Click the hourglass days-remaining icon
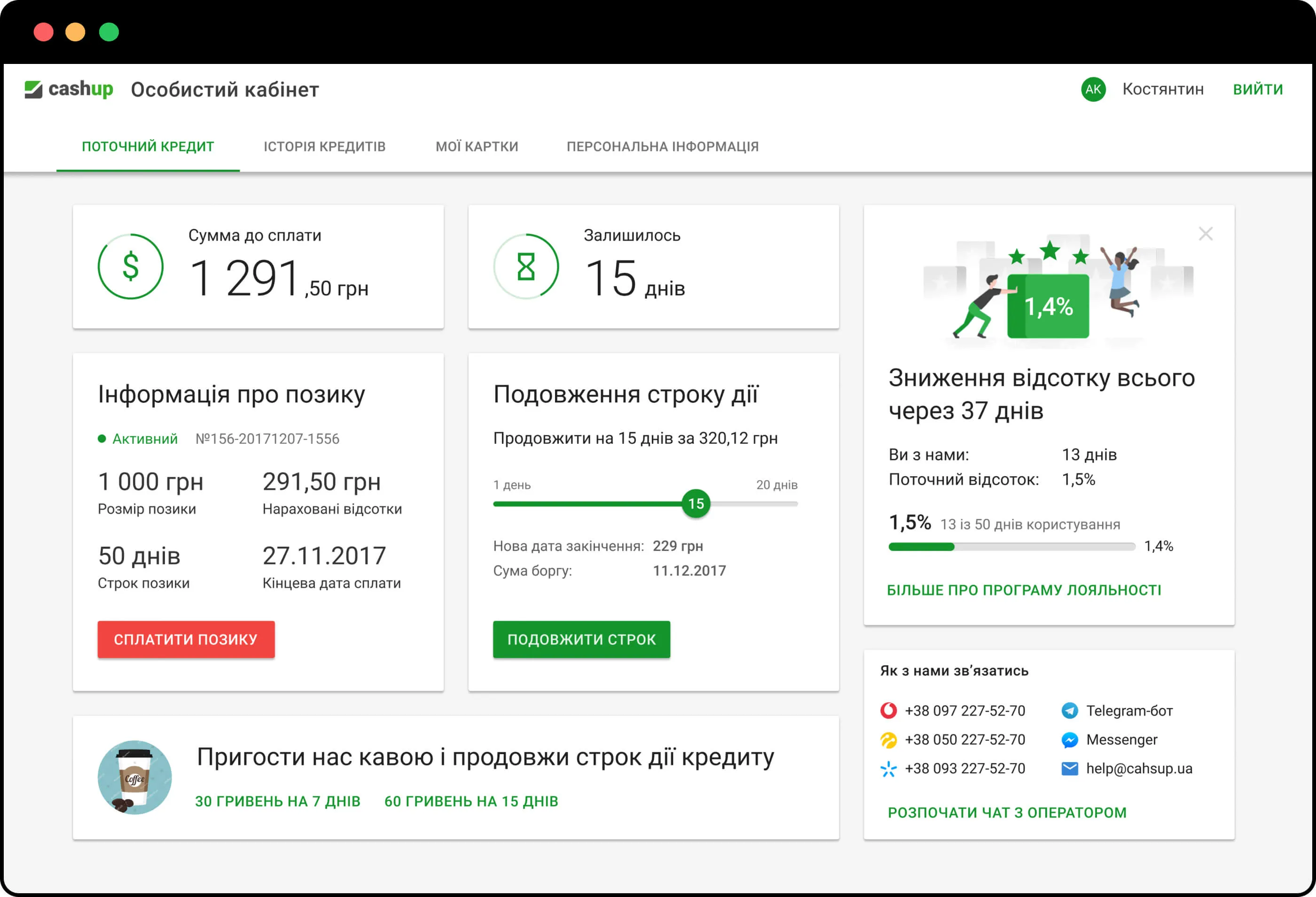Viewport: 1316px width, 897px height. point(526,267)
